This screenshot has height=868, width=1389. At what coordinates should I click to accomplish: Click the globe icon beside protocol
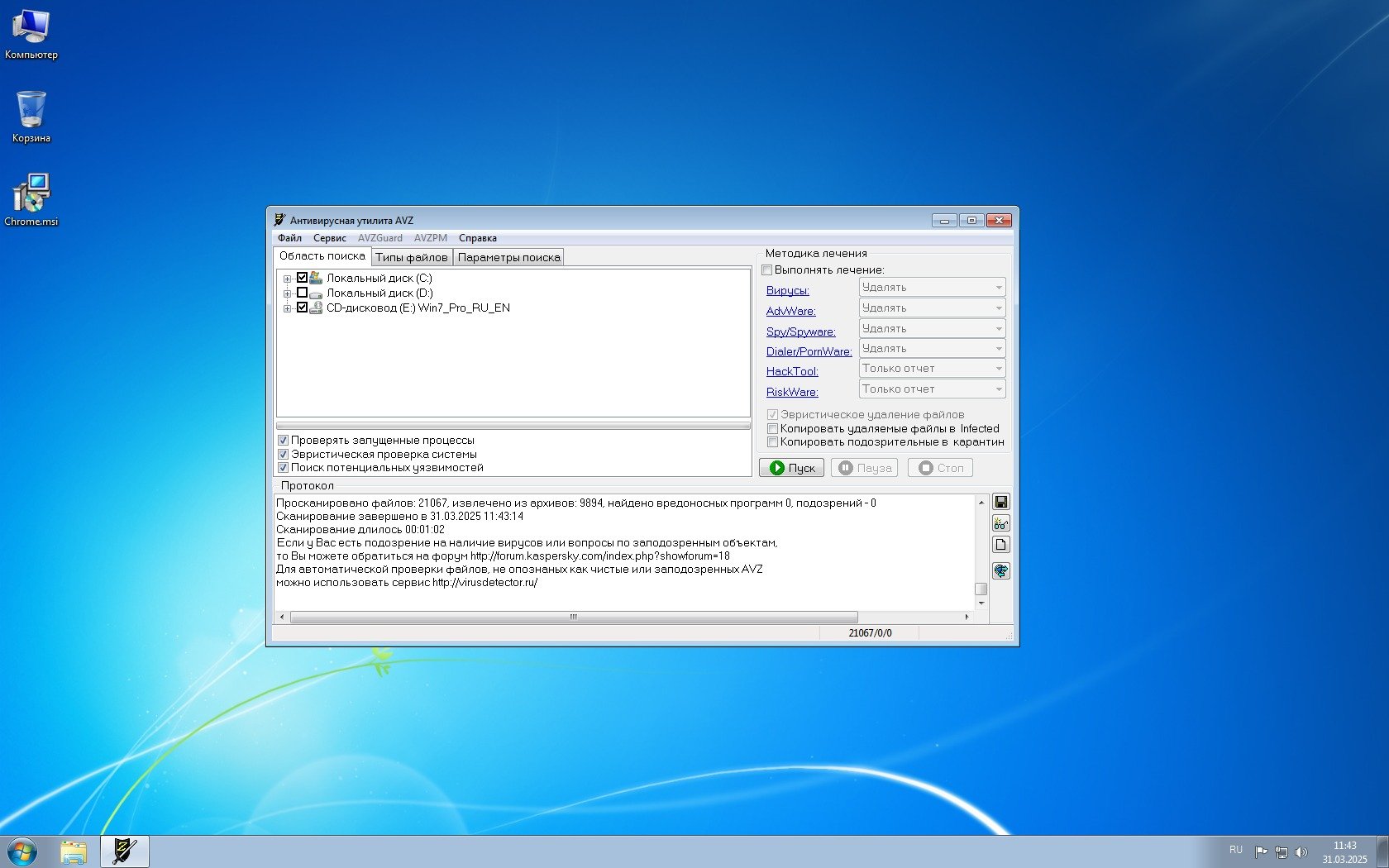click(x=1000, y=570)
